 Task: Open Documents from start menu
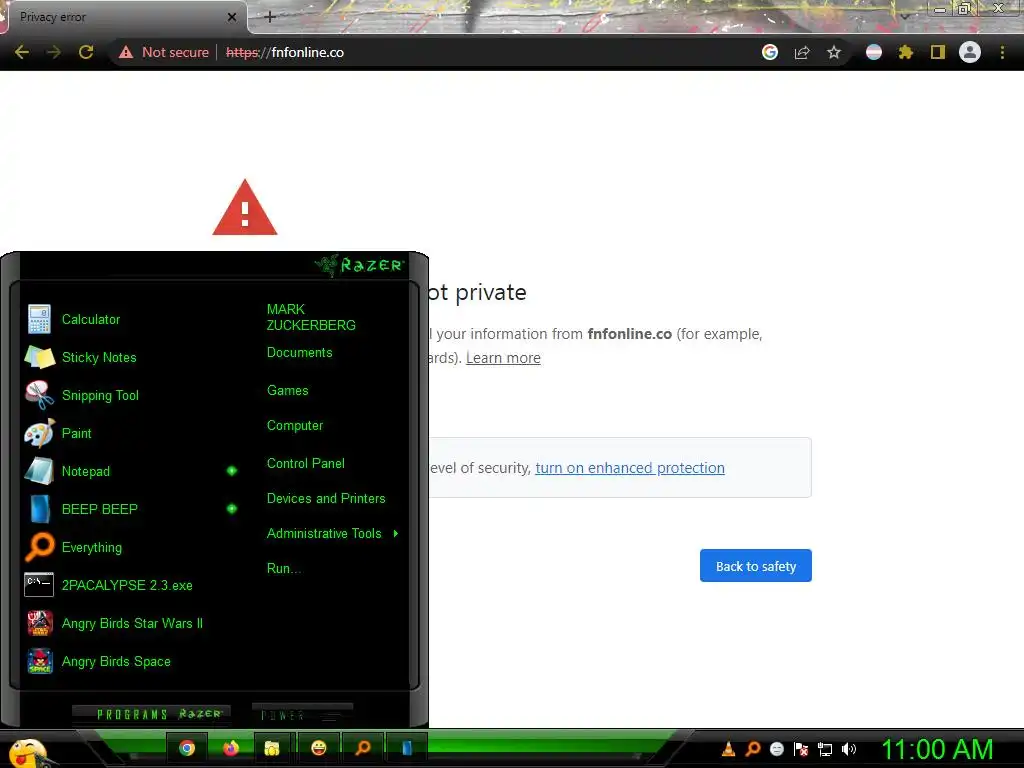click(299, 353)
